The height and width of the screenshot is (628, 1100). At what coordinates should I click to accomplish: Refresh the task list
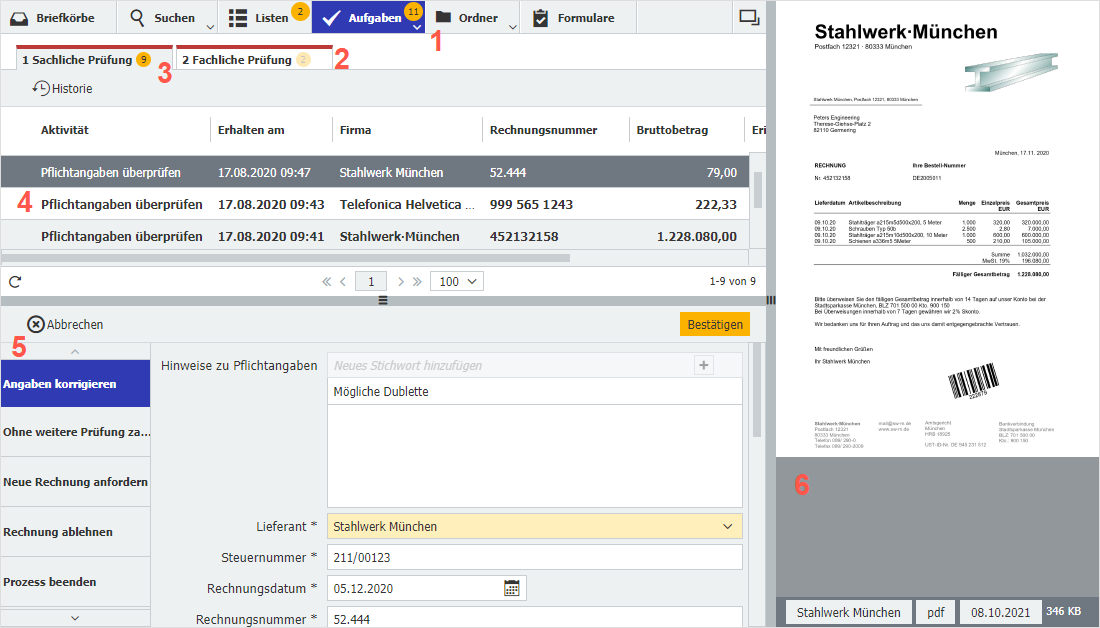[x=14, y=281]
